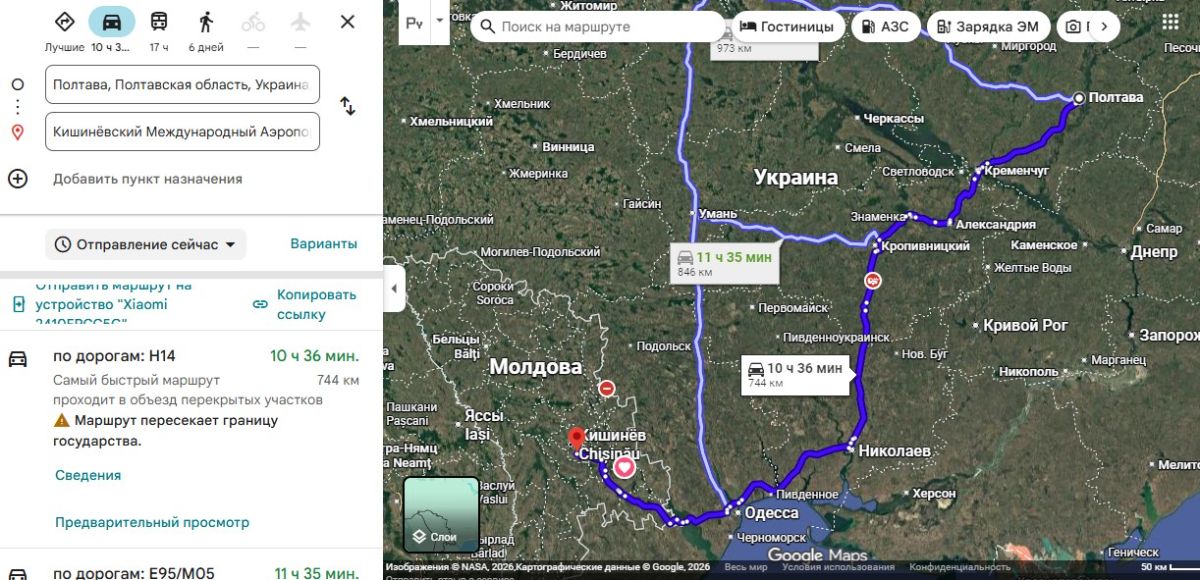Screen dimensions: 1200x580
Task: Open the Layers map thumbnail
Action: click(441, 514)
